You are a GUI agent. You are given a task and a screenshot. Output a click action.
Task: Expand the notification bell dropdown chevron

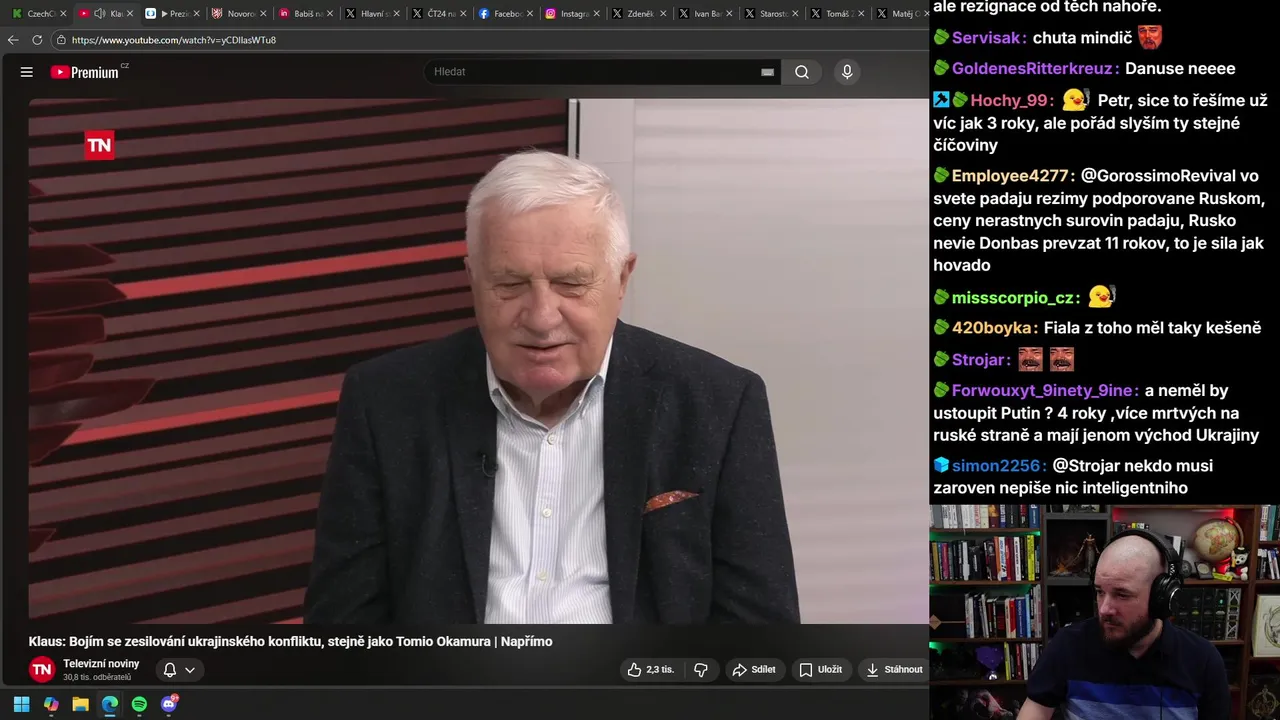coord(190,670)
